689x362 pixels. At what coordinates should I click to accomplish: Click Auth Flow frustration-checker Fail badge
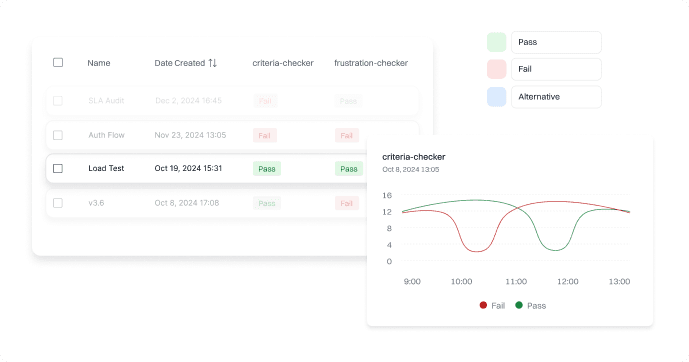(x=347, y=135)
